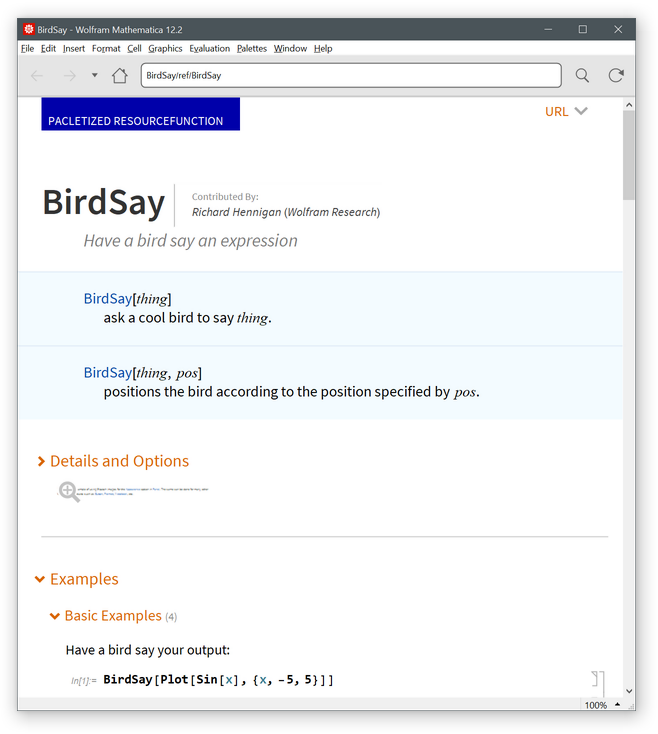Reload the documentation page
The image size is (658, 734).
[616, 76]
